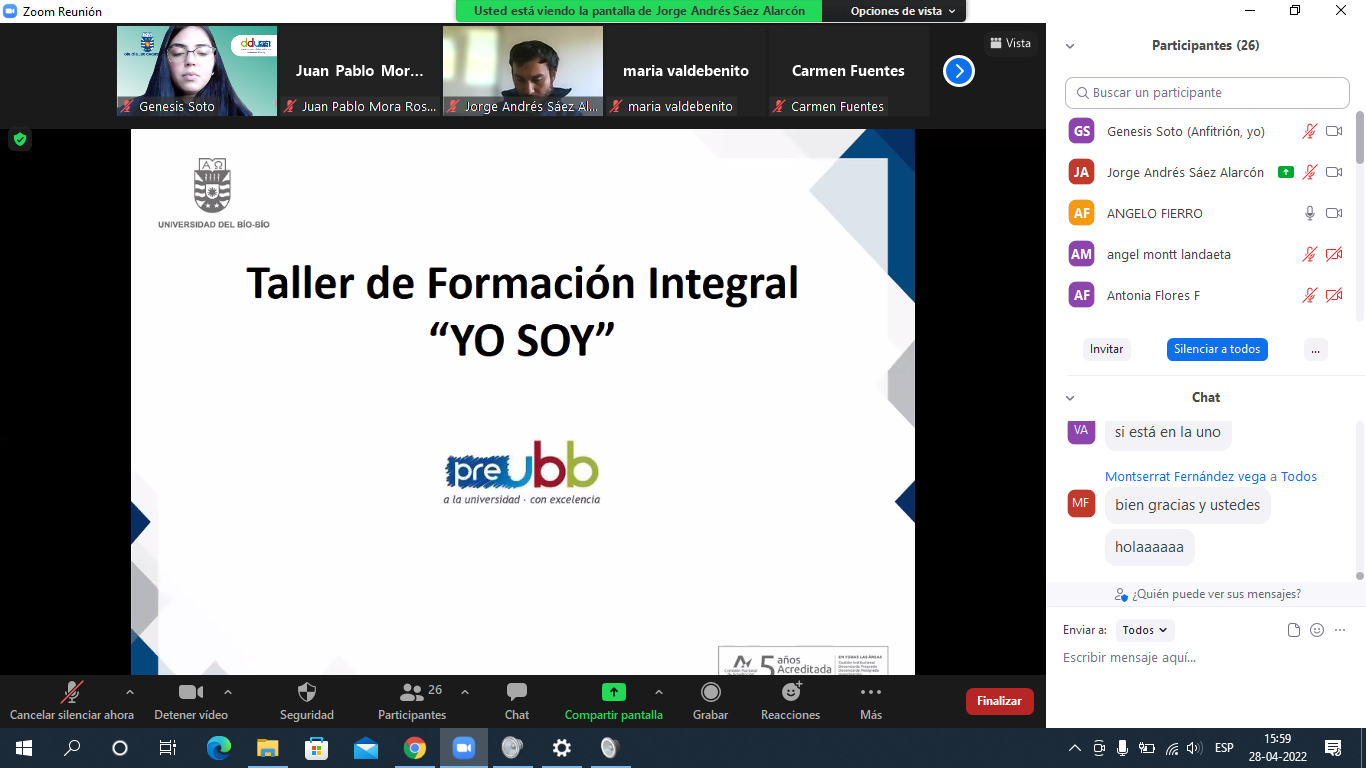This screenshot has height=768, width=1366.
Task: Start recording with the Grabar icon
Action: pos(710,692)
